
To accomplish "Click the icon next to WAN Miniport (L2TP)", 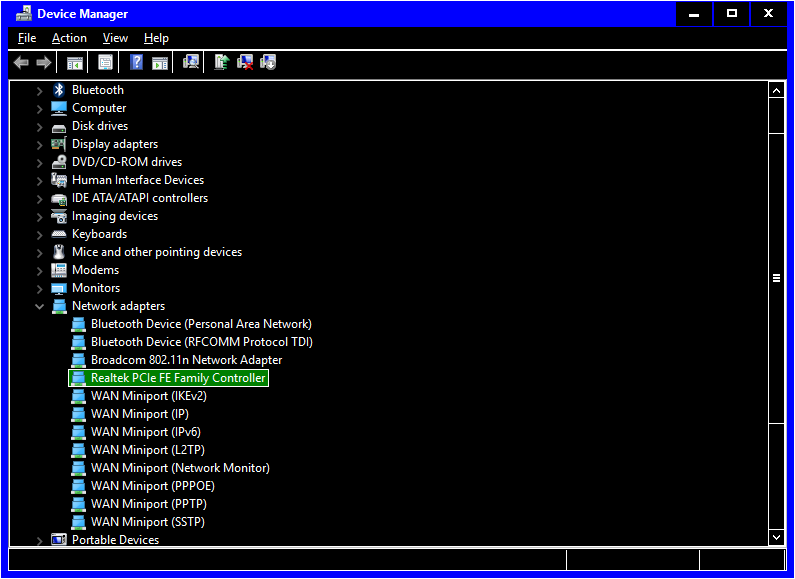I will click(x=79, y=450).
